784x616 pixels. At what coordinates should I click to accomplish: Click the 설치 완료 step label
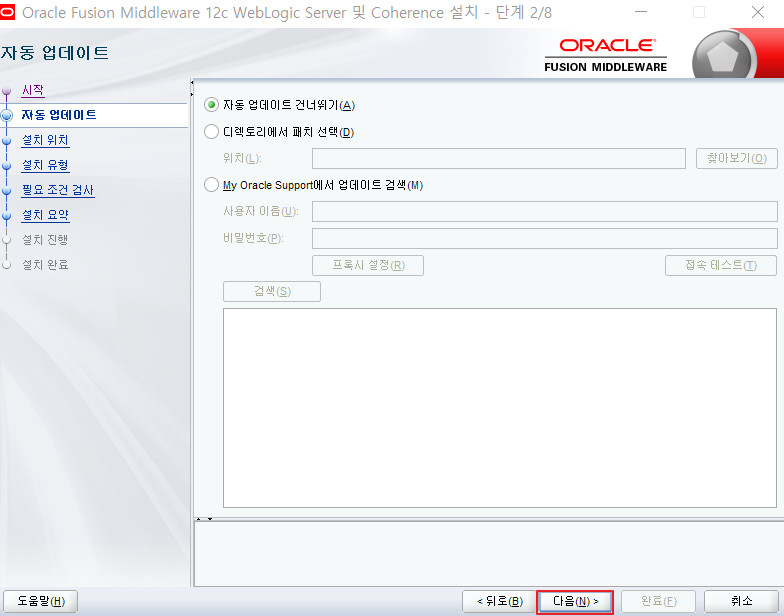pyautogui.click(x=45, y=265)
